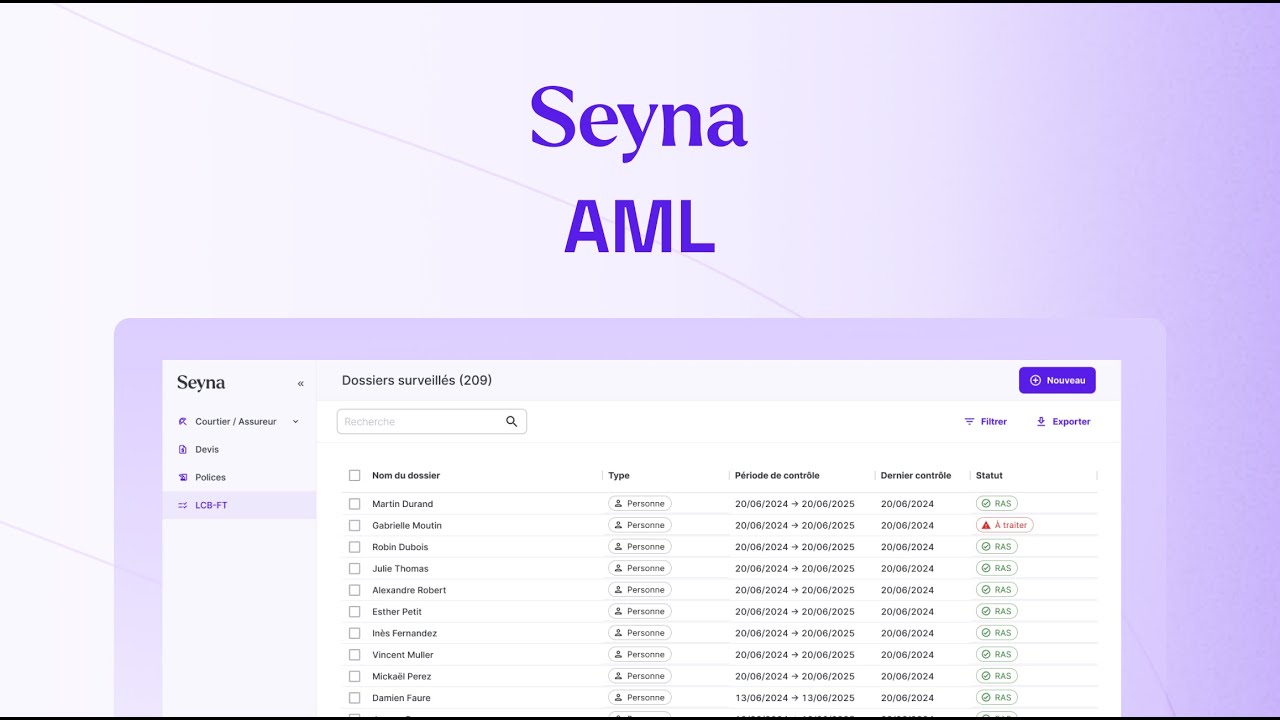The image size is (1280, 720).
Task: Check the Alexandre Robert row checkbox
Action: point(354,590)
